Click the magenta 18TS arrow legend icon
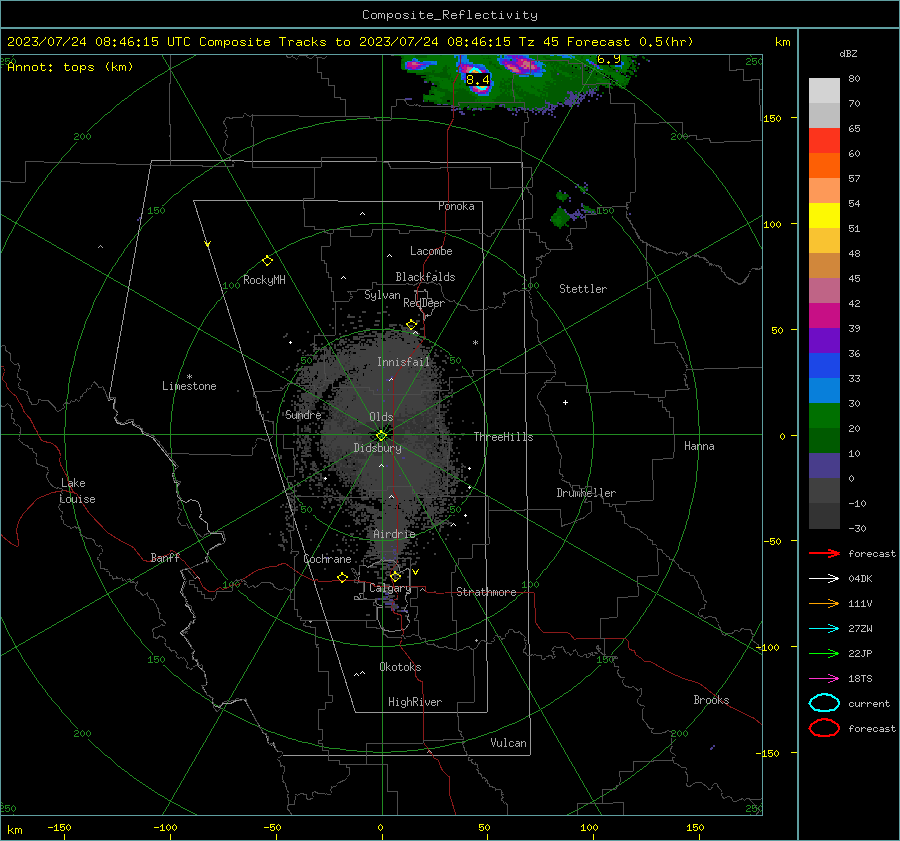The image size is (900, 841). pyautogui.click(x=824, y=679)
